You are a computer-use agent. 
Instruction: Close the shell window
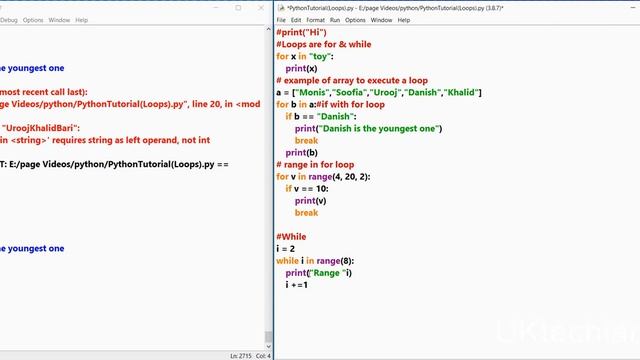click(261, 8)
